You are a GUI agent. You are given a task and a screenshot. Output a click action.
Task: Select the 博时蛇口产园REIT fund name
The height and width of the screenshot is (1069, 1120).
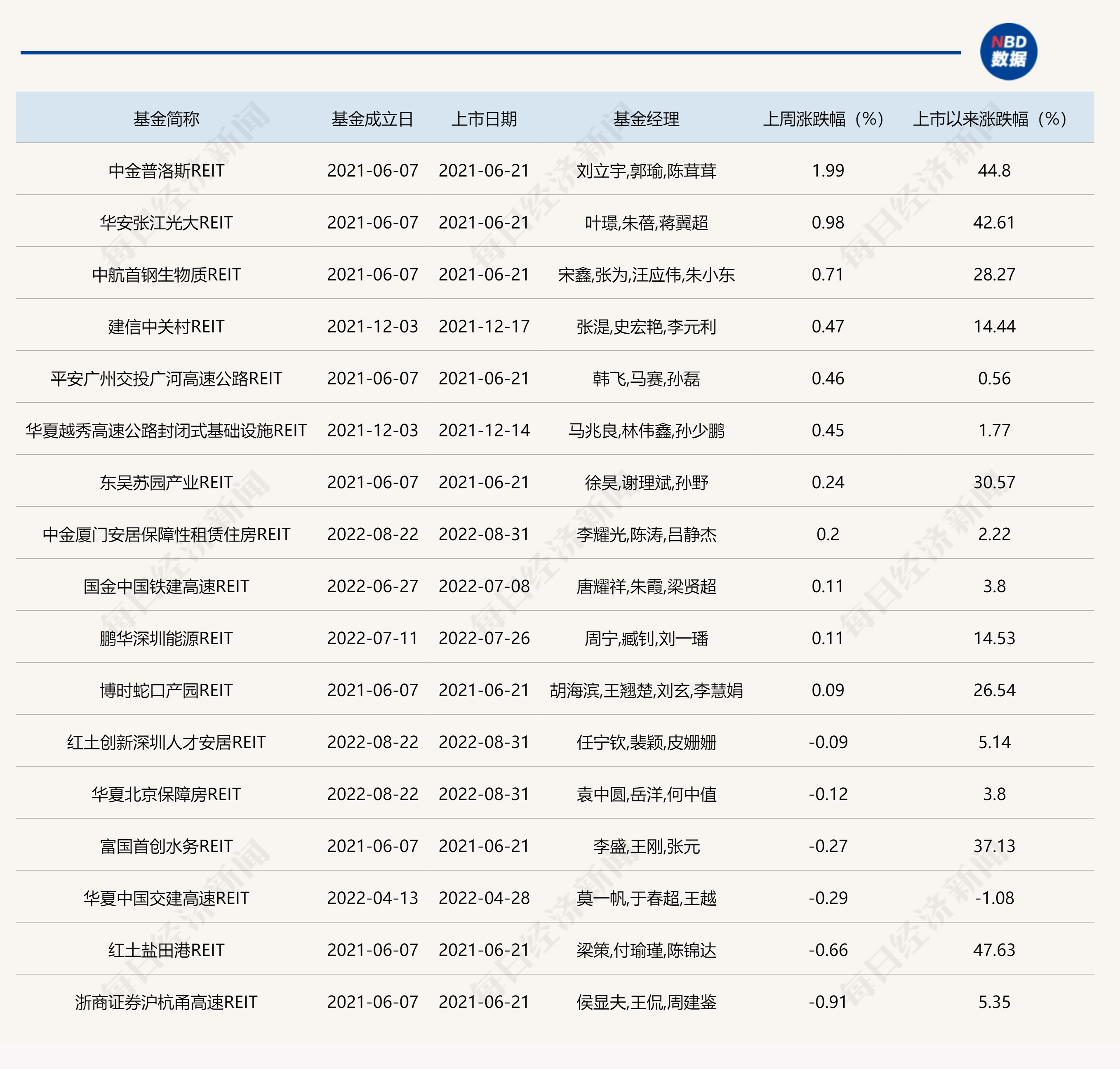(x=166, y=690)
